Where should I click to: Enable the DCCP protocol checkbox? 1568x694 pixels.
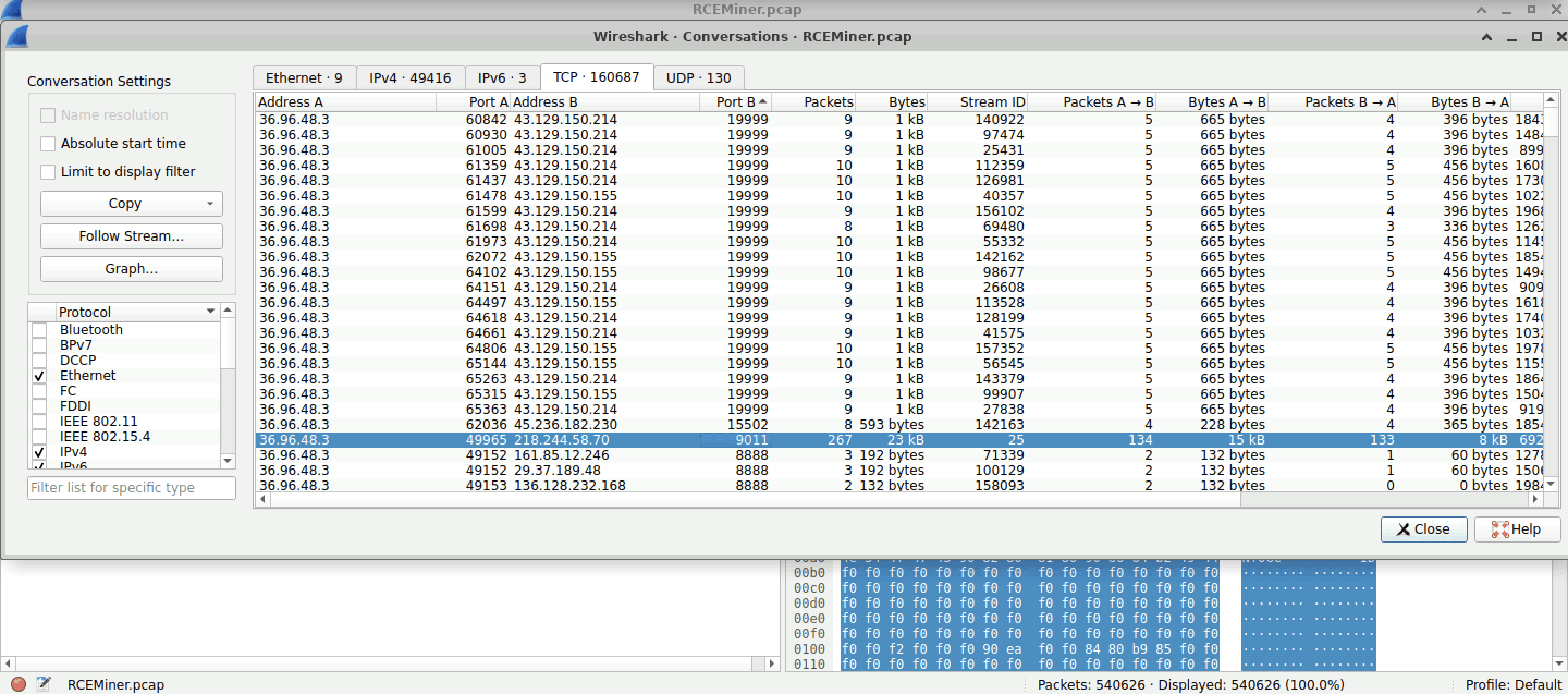pos(39,361)
